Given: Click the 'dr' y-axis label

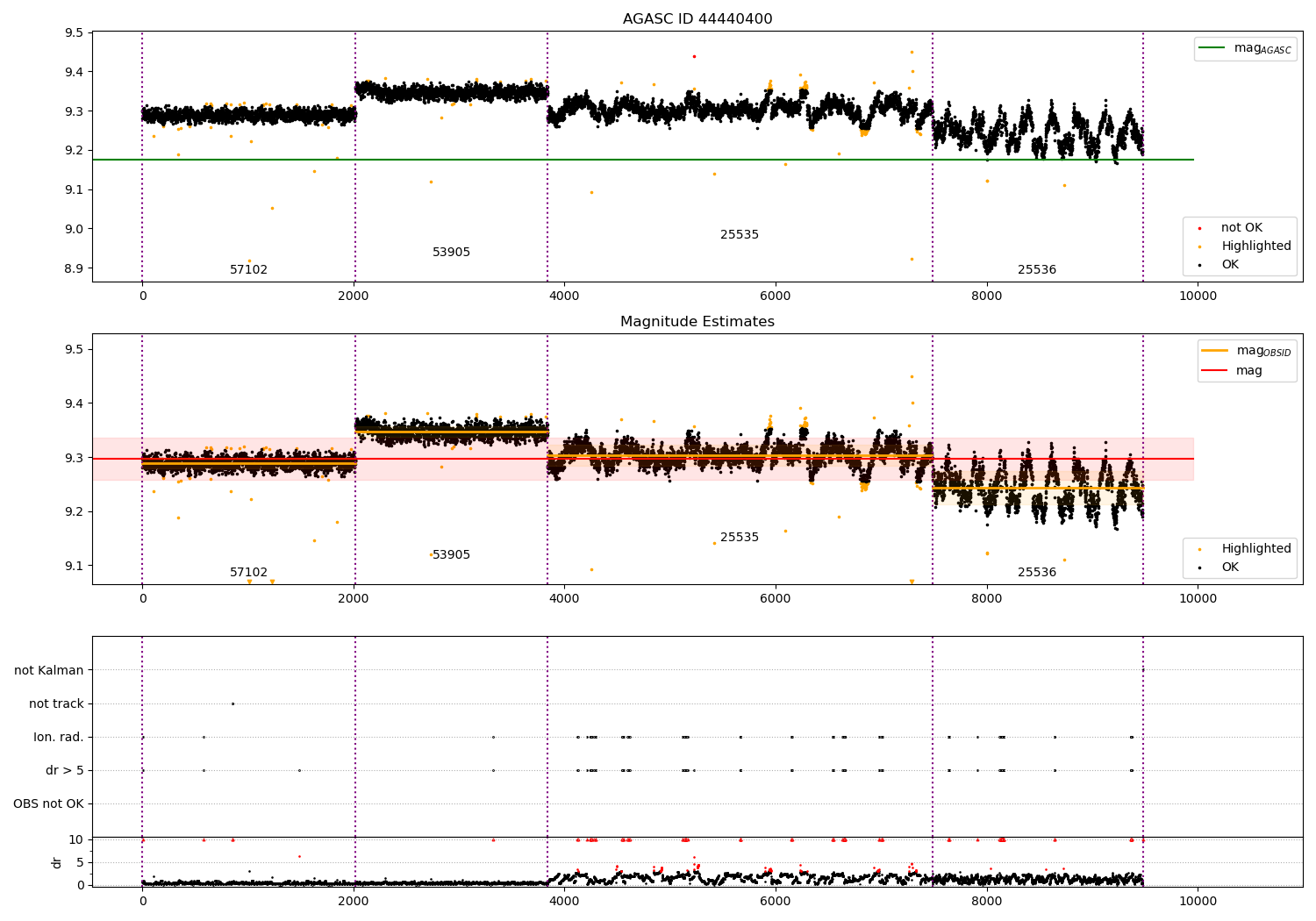Looking at the screenshot, I should [57, 862].
